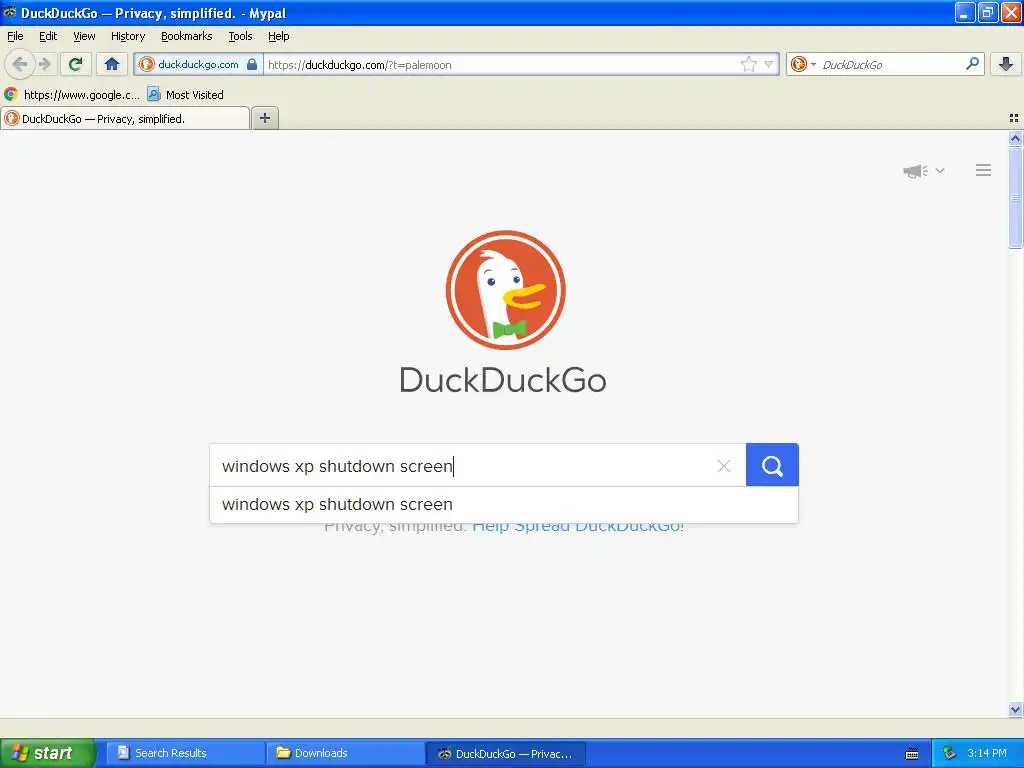Open the Tools menu
This screenshot has width=1024, height=768.
tap(240, 36)
